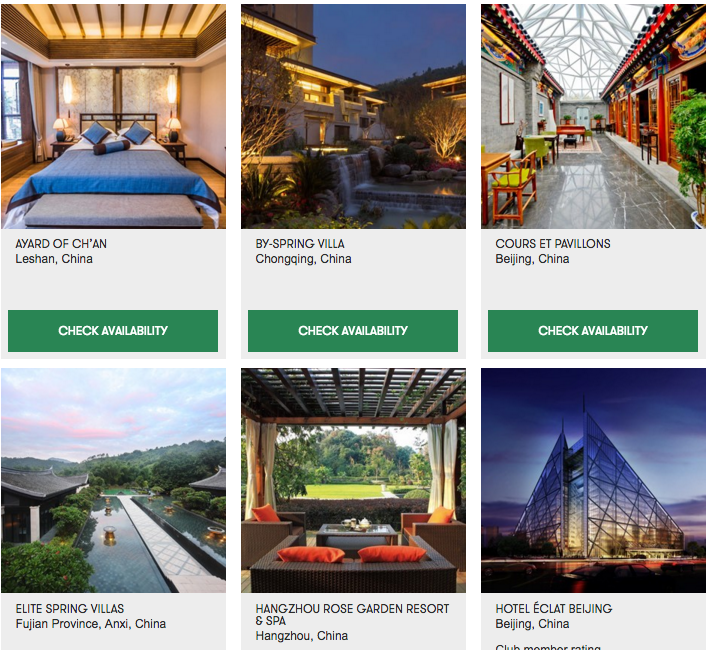The height and width of the screenshot is (650, 710).
Task: Click the Fujian Province, Anxi, China text
Action: click(91, 624)
